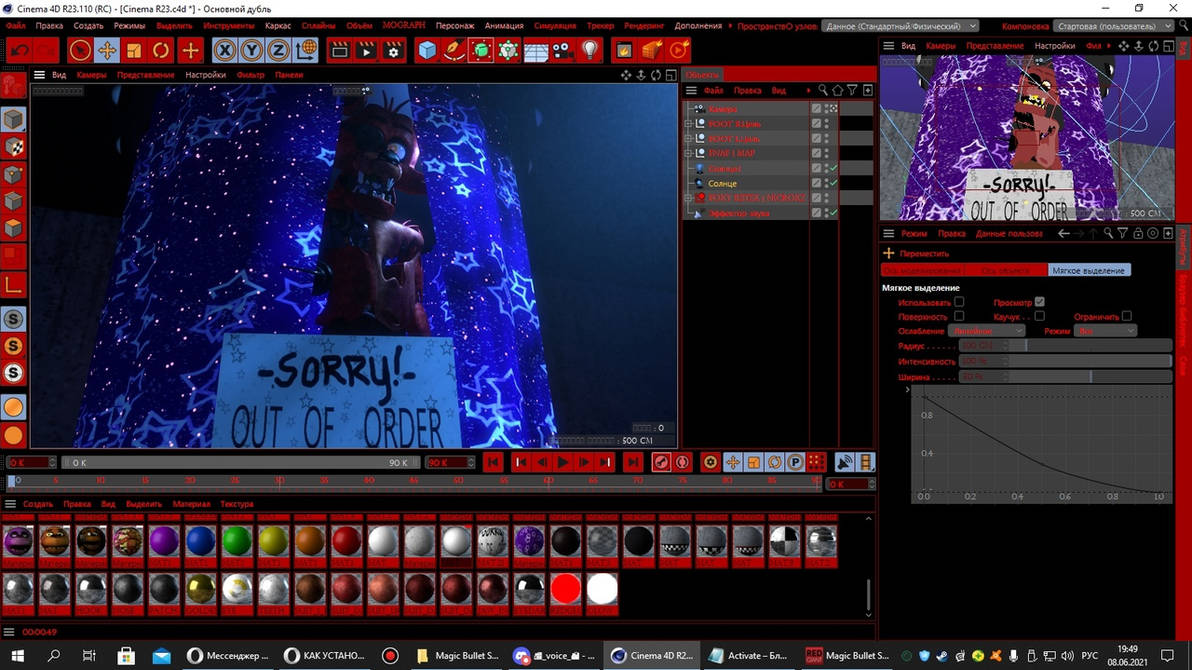Select the Rotate tool in the top toolbar
This screenshot has width=1192, height=670.
point(161,51)
